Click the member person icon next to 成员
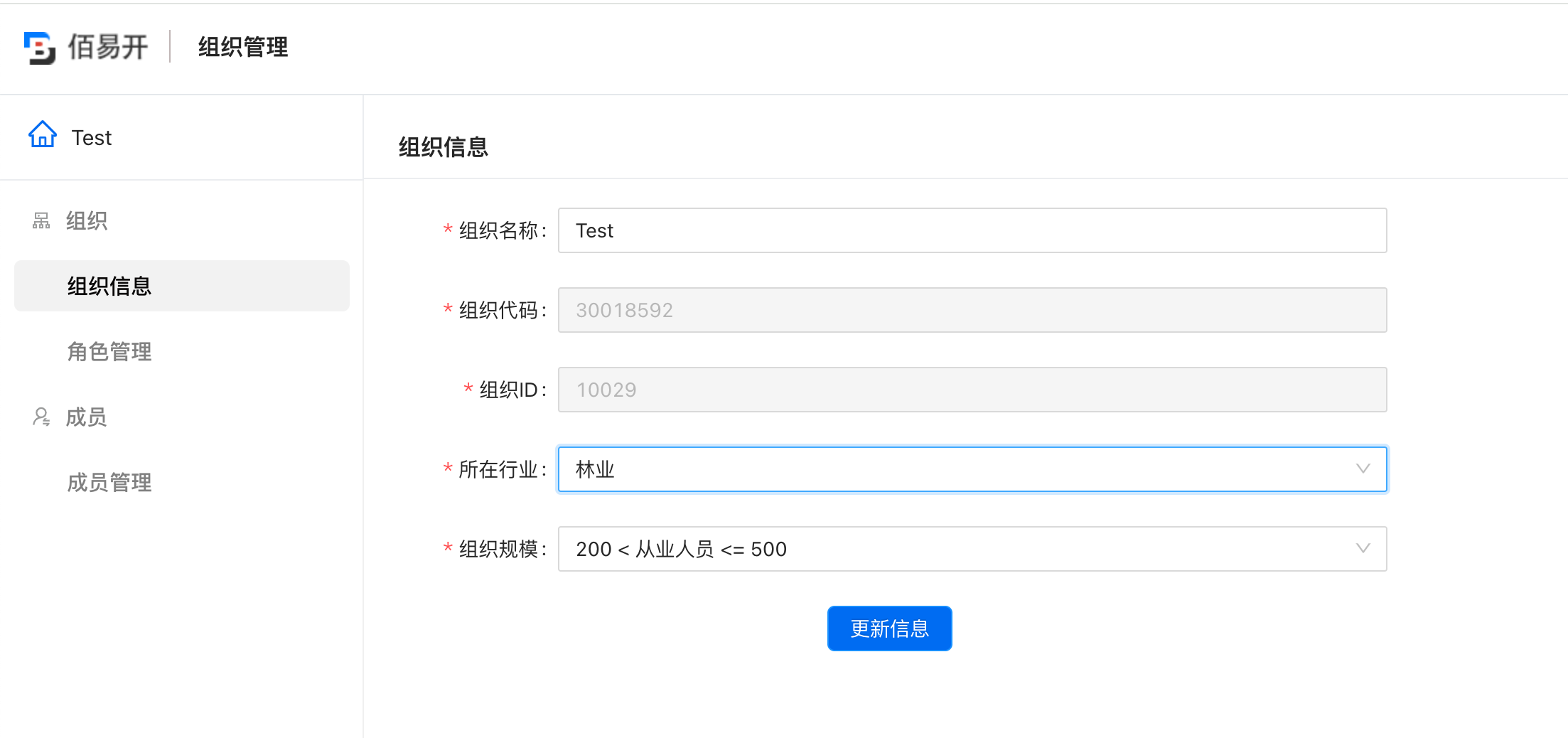Screen dimensions: 1568x738 pos(41,417)
